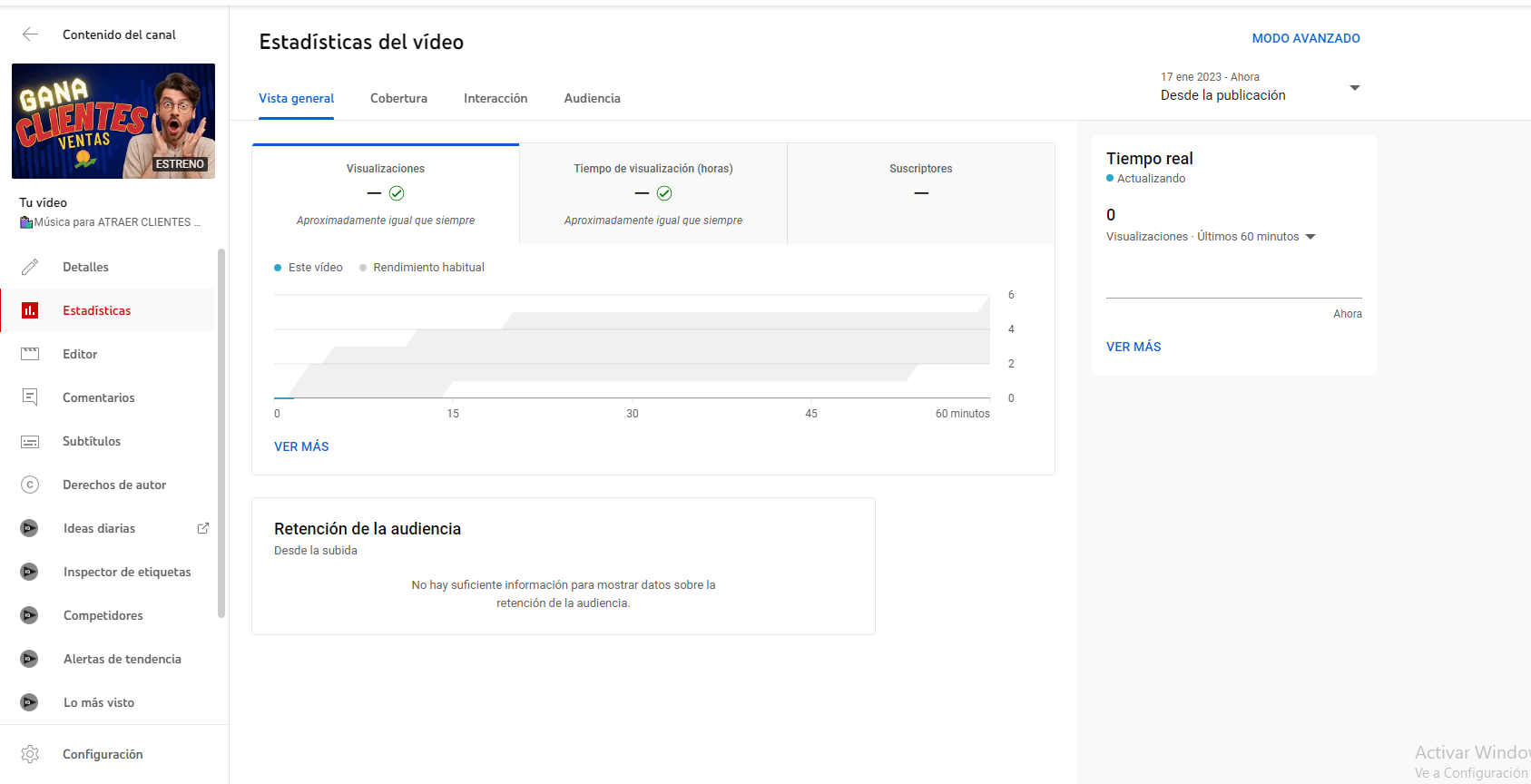Image resolution: width=1531 pixels, height=784 pixels.
Task: Click the Derechos de autor copyright icon
Action: click(30, 485)
